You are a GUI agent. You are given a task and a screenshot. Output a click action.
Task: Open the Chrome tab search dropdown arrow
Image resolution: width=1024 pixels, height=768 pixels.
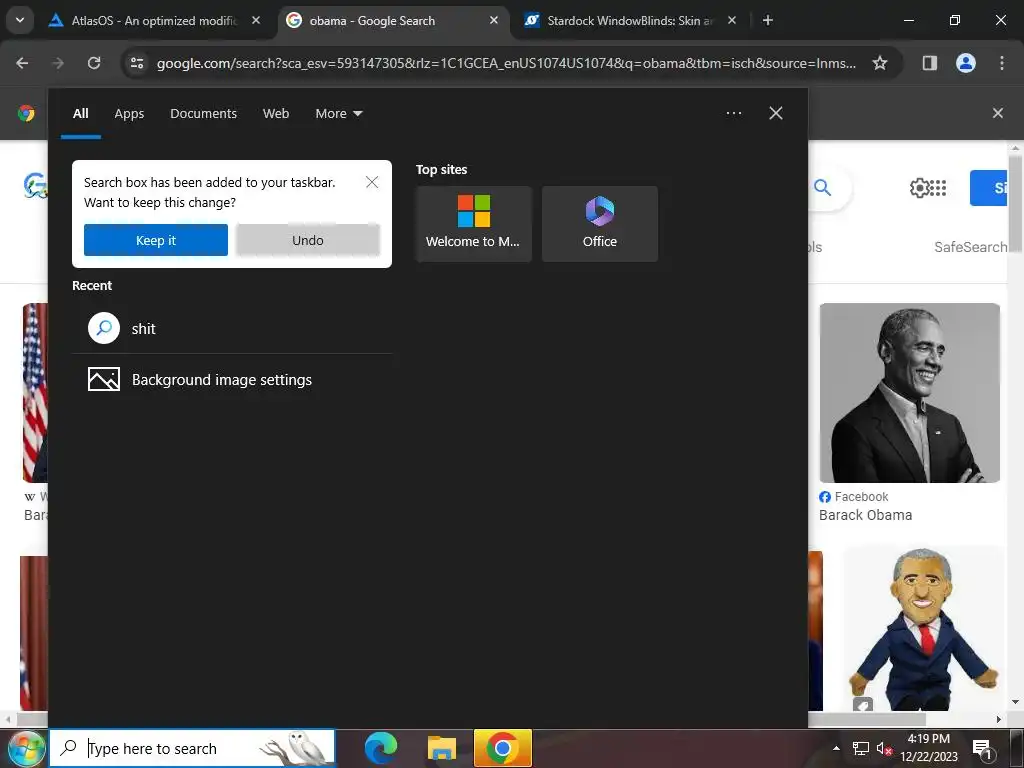[20, 20]
